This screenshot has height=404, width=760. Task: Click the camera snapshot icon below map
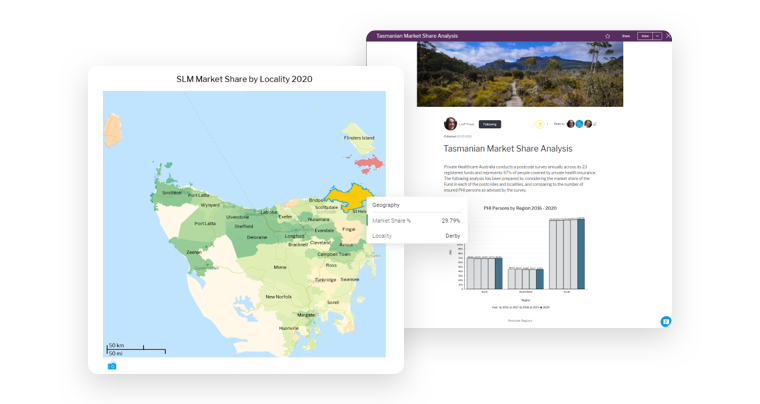[x=112, y=366]
